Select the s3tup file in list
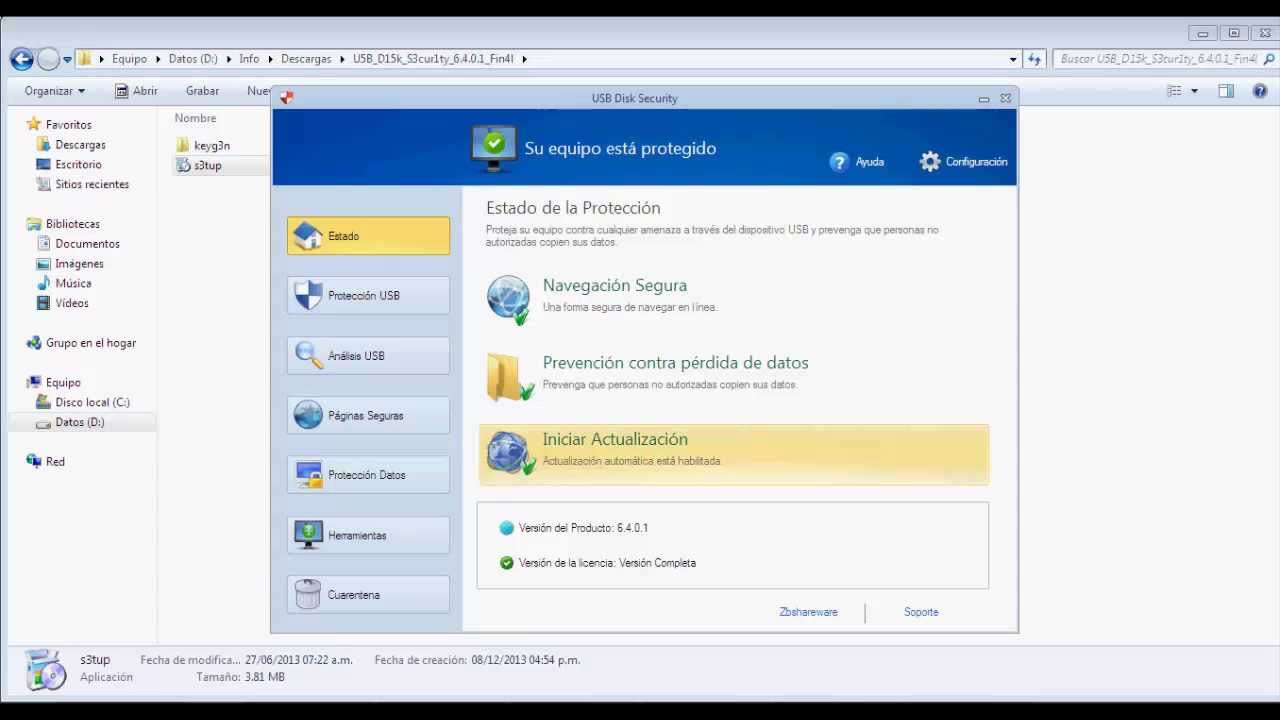The height and width of the screenshot is (720, 1280). pos(207,165)
